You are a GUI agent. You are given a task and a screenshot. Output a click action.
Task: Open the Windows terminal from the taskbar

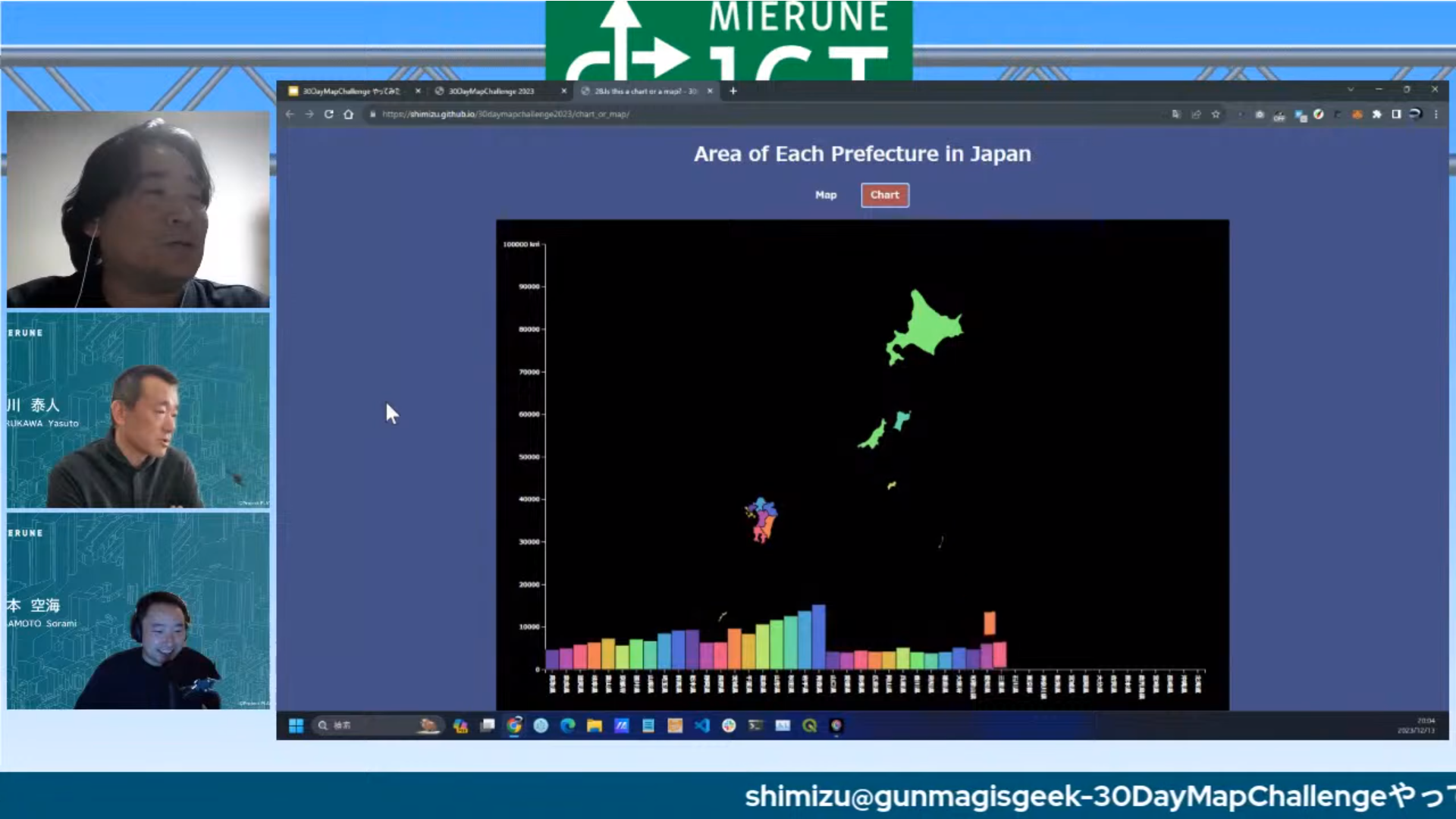coord(755,726)
